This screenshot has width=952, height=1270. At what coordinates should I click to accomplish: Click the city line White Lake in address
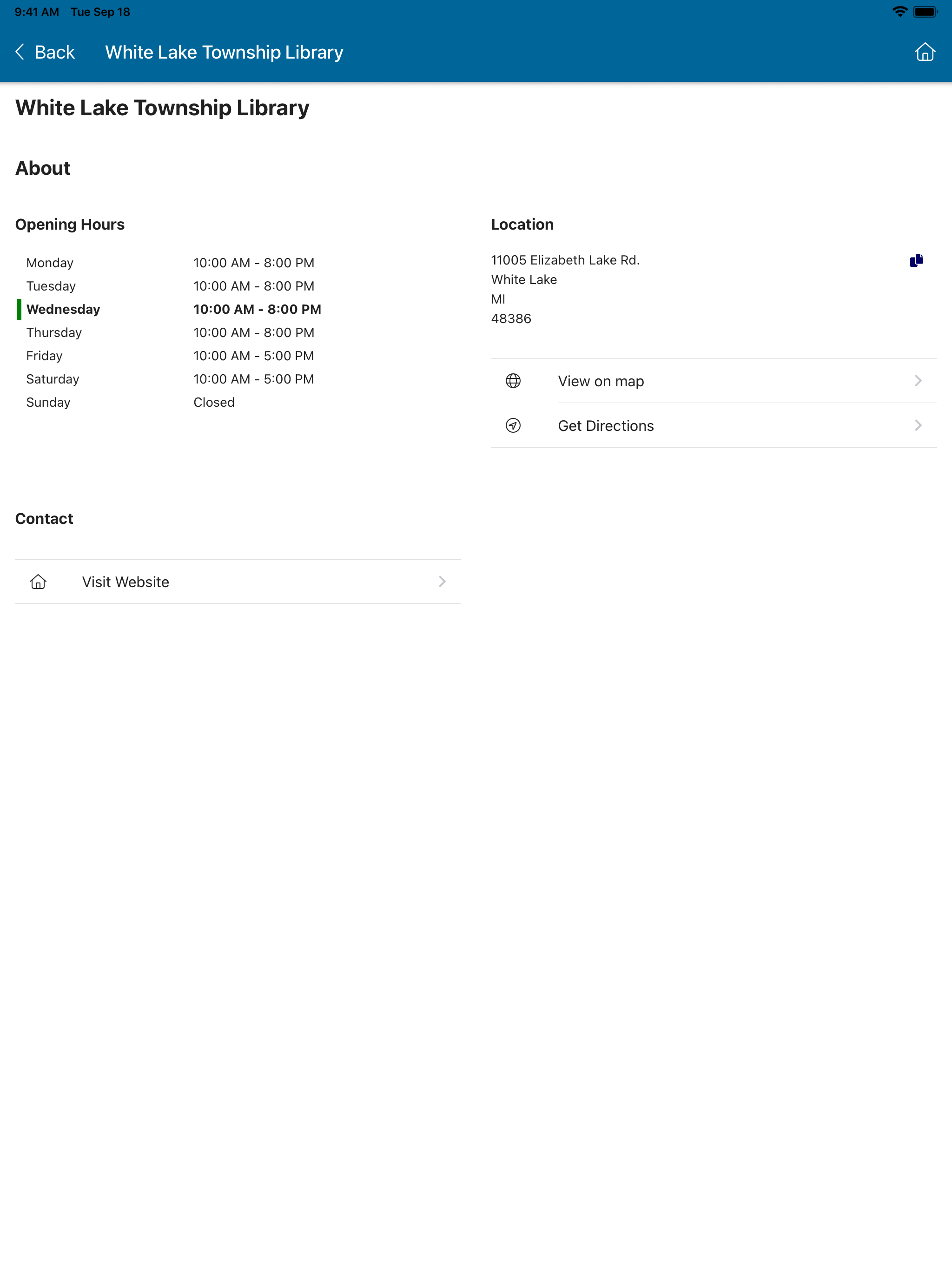pos(524,279)
